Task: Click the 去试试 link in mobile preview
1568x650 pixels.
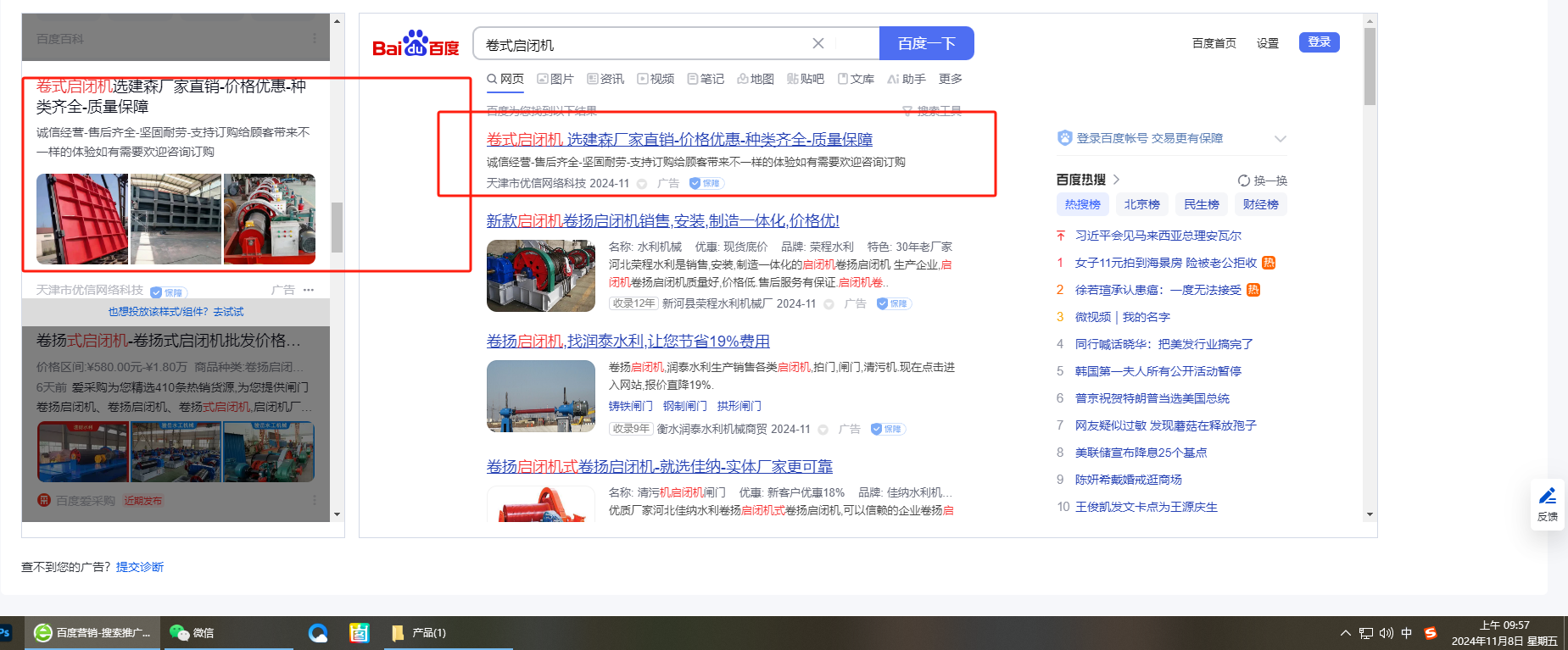Action: [x=228, y=312]
